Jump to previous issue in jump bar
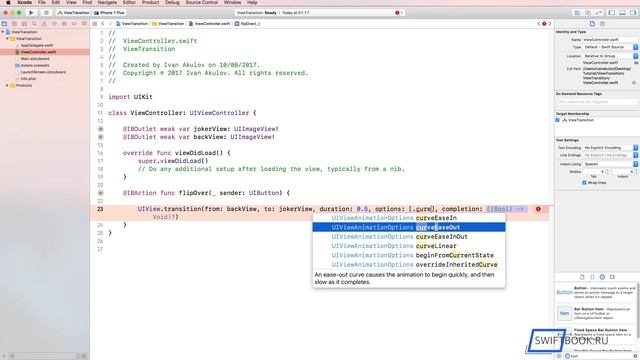This screenshot has width=640, height=360. click(539, 24)
